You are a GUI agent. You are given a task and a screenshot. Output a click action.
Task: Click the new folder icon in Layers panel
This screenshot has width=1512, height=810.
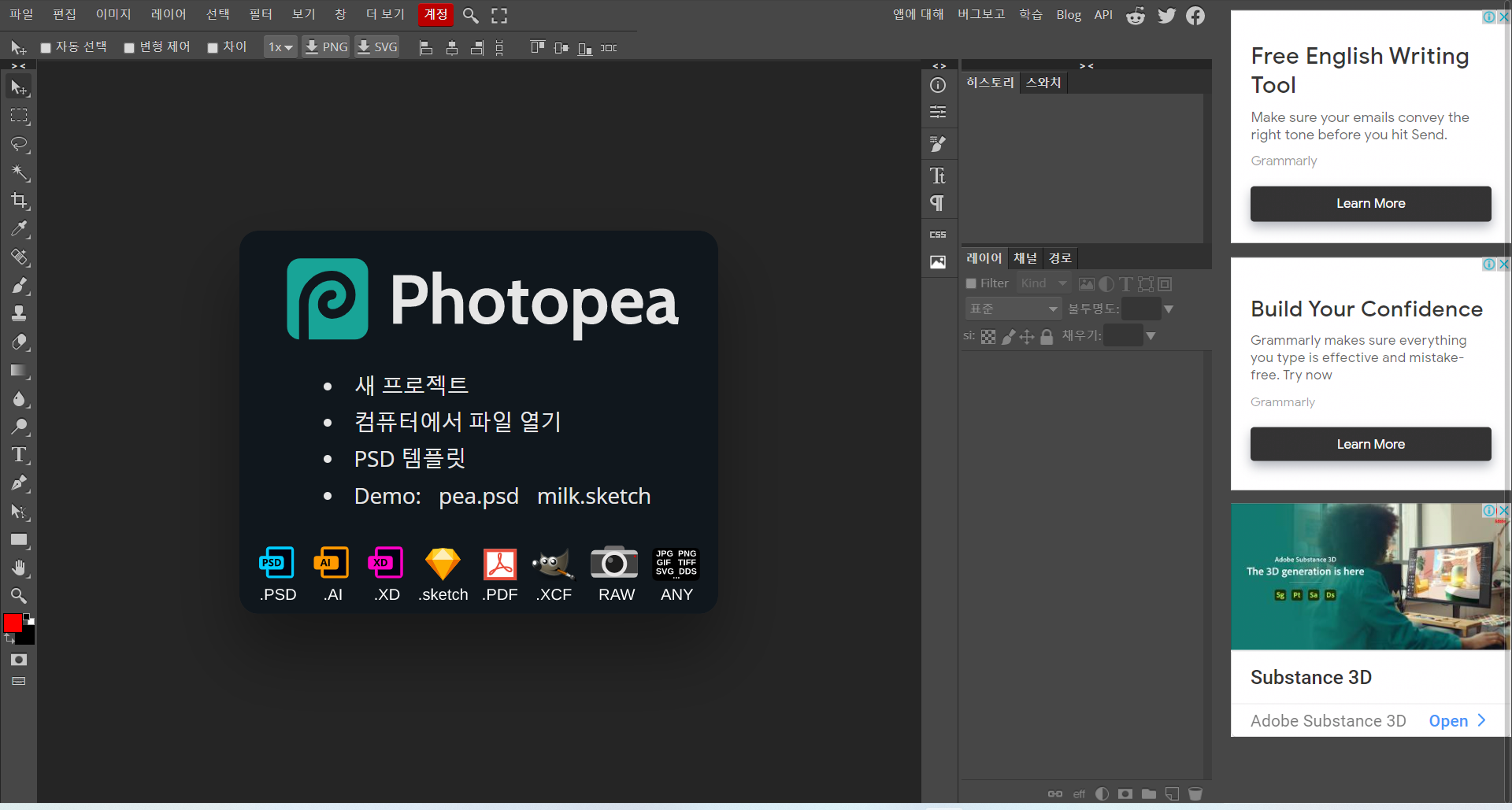[x=1149, y=793]
